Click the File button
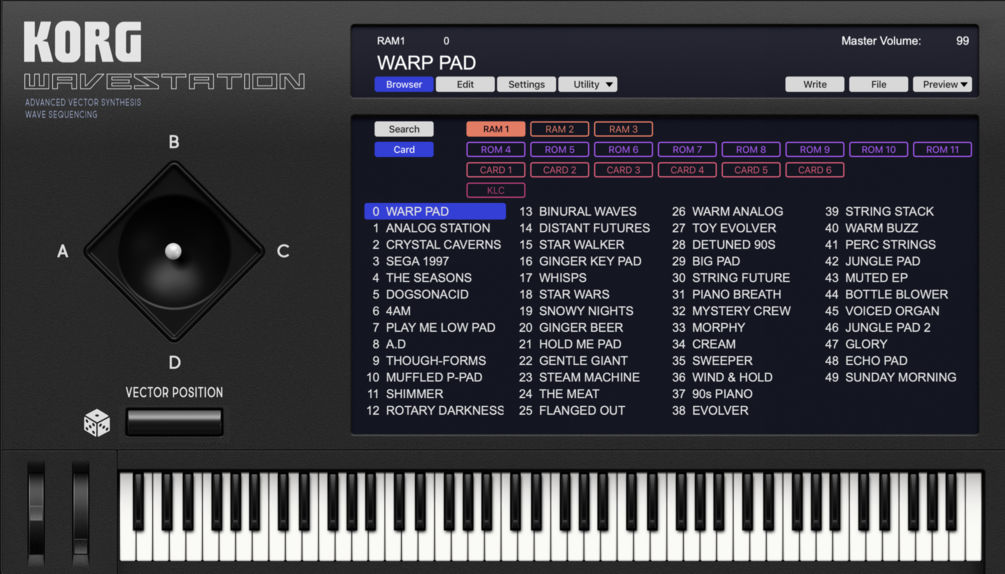 879,84
